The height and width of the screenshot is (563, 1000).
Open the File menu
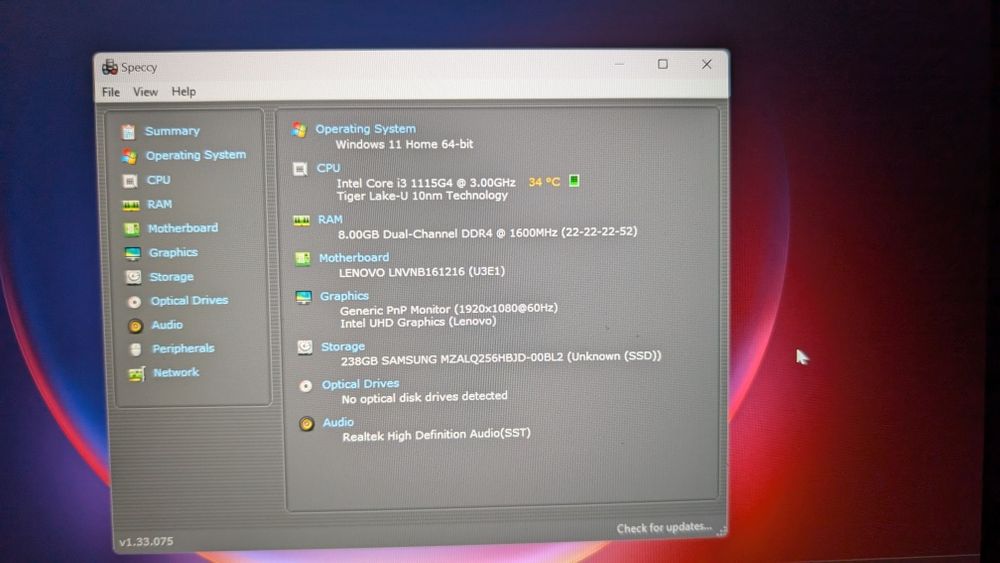pyautogui.click(x=111, y=92)
